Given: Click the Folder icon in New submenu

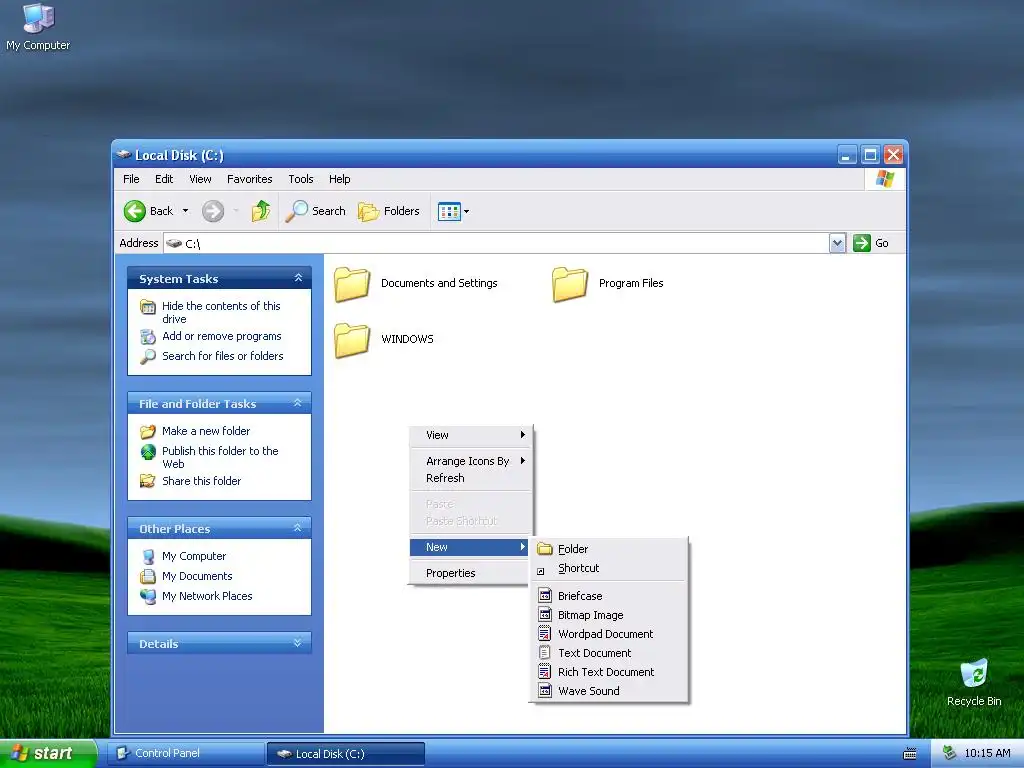Looking at the screenshot, I should [x=545, y=549].
